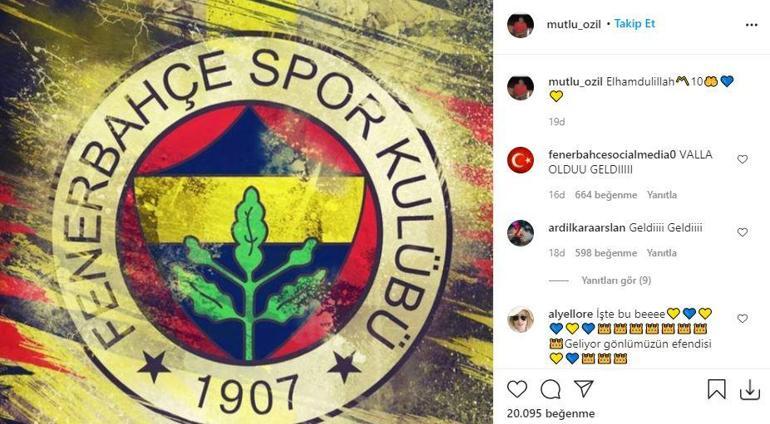This screenshot has height=424, width=770.
Task: Reply to ardilkaraarslan's comment via Yanıtla
Action: click(661, 253)
